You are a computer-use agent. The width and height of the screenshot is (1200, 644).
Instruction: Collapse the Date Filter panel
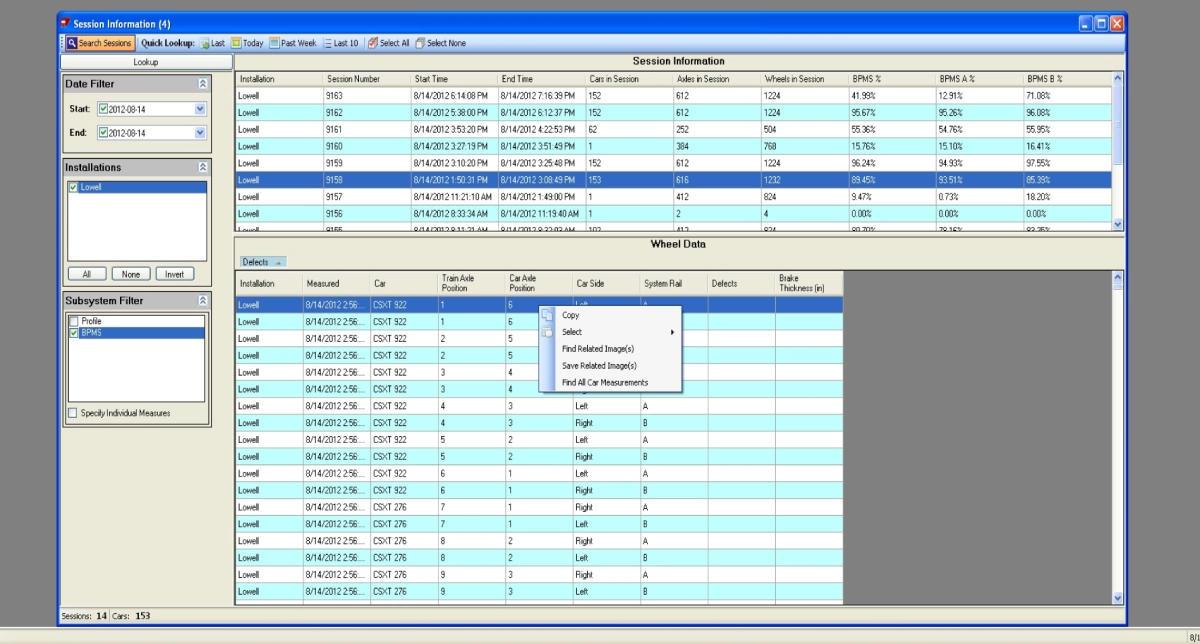pyautogui.click(x=202, y=84)
